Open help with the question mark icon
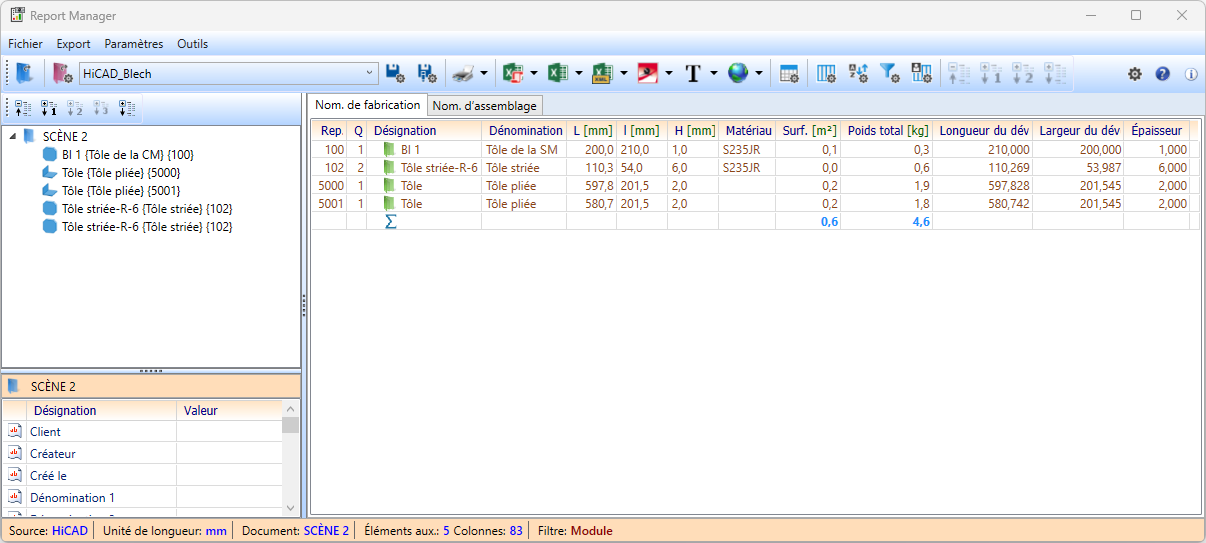This screenshot has width=1206, height=543. pos(1162,73)
